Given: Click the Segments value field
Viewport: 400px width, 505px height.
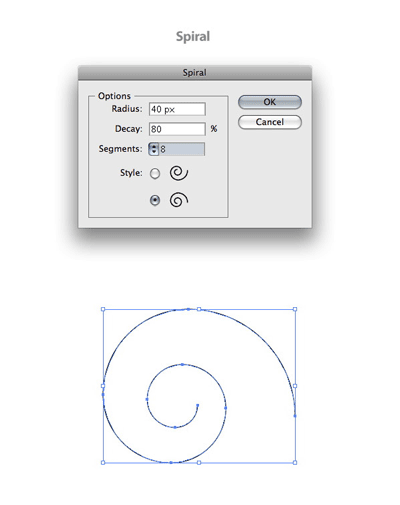Looking at the screenshot, I should click(x=182, y=149).
